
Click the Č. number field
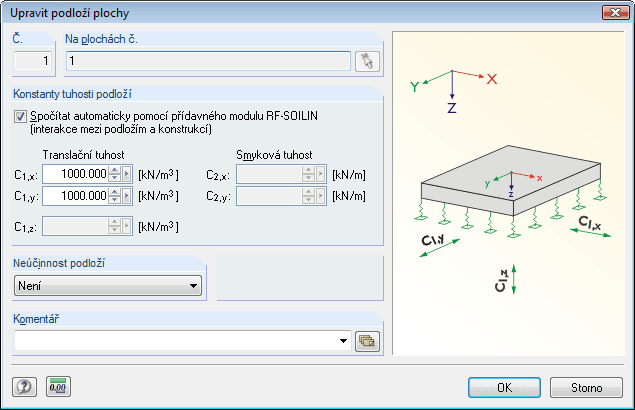pos(33,61)
